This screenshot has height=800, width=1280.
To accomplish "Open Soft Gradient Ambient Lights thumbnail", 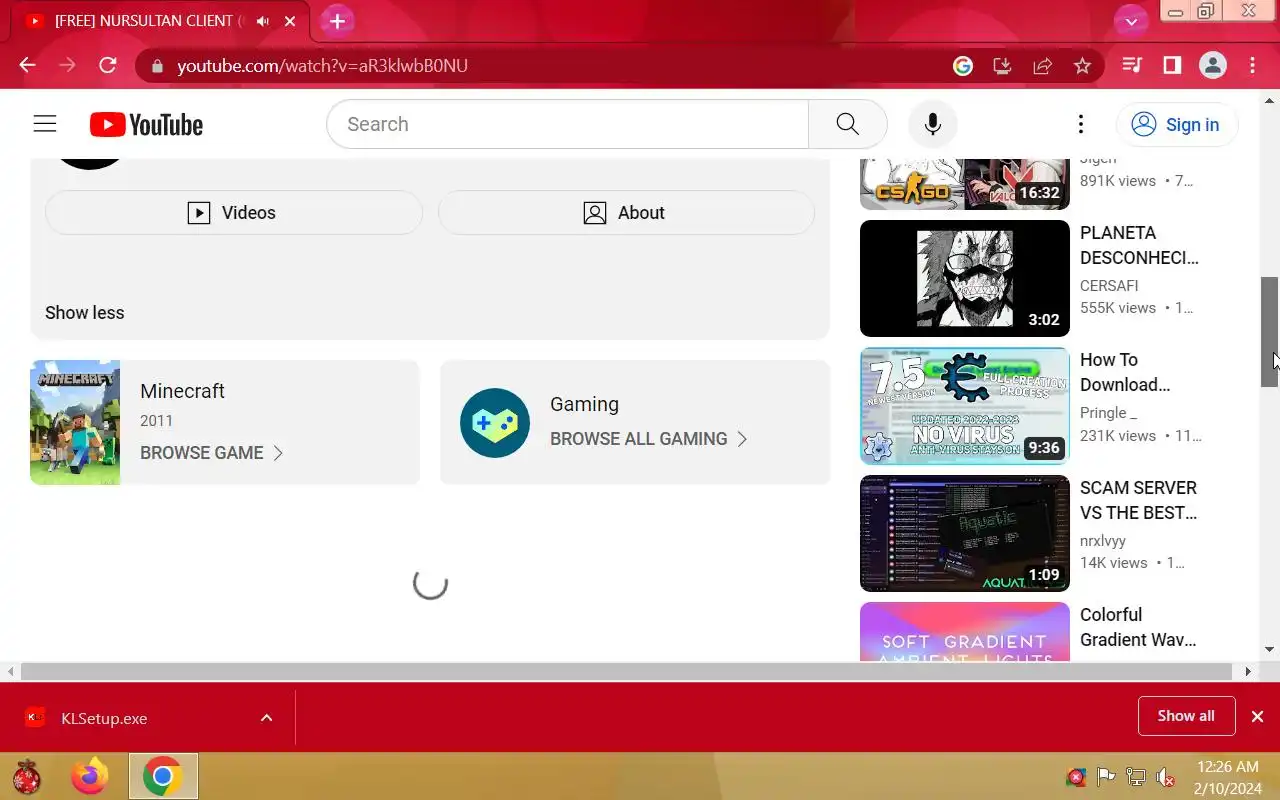I will click(965, 631).
